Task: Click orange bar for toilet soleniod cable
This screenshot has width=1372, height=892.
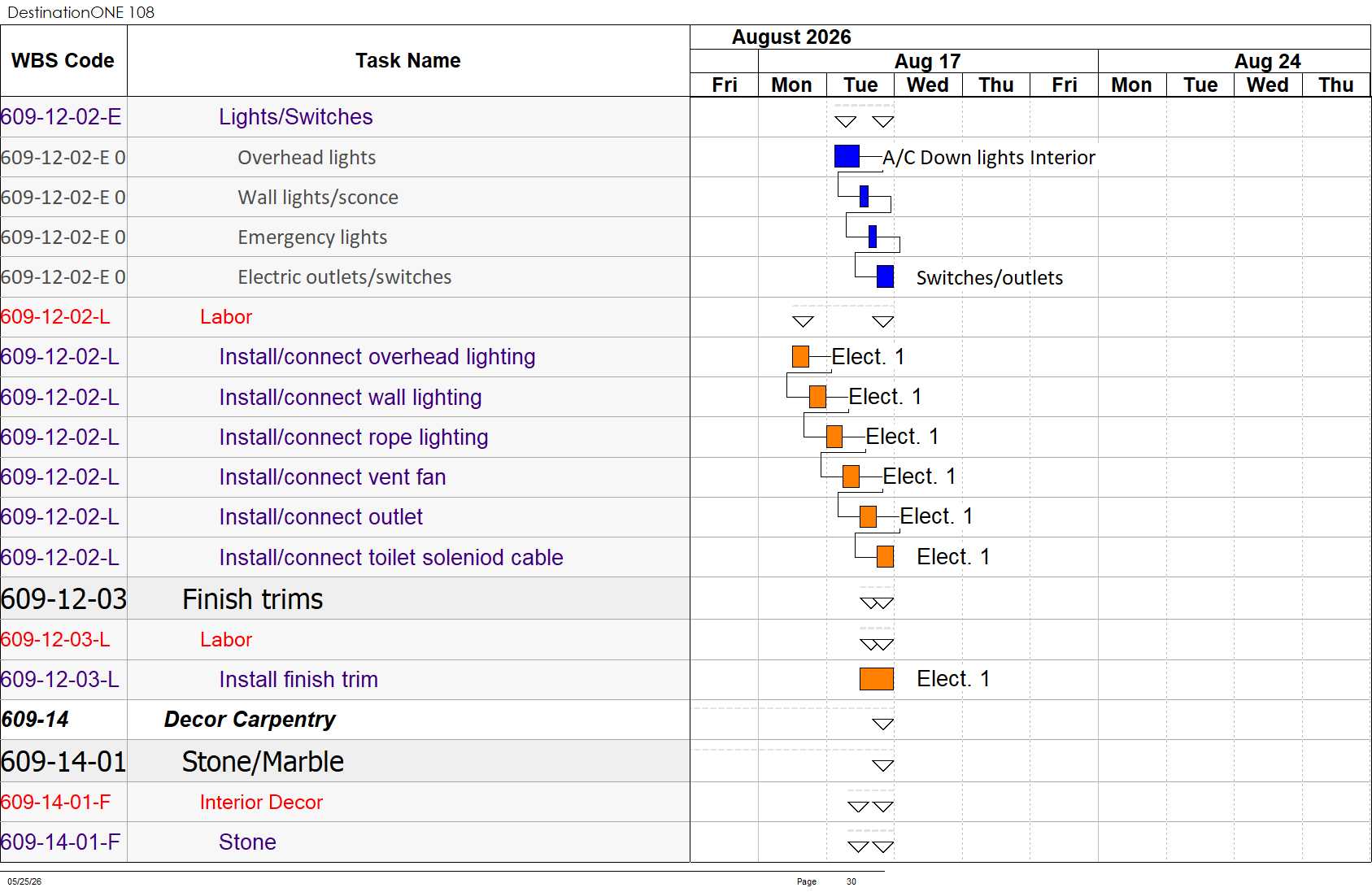Action: click(886, 556)
